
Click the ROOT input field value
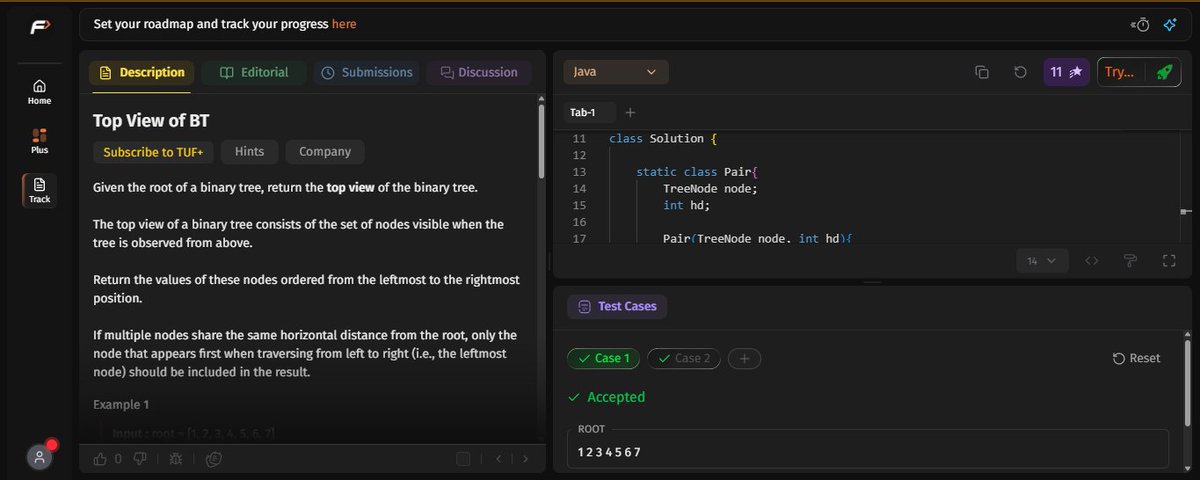coord(868,449)
